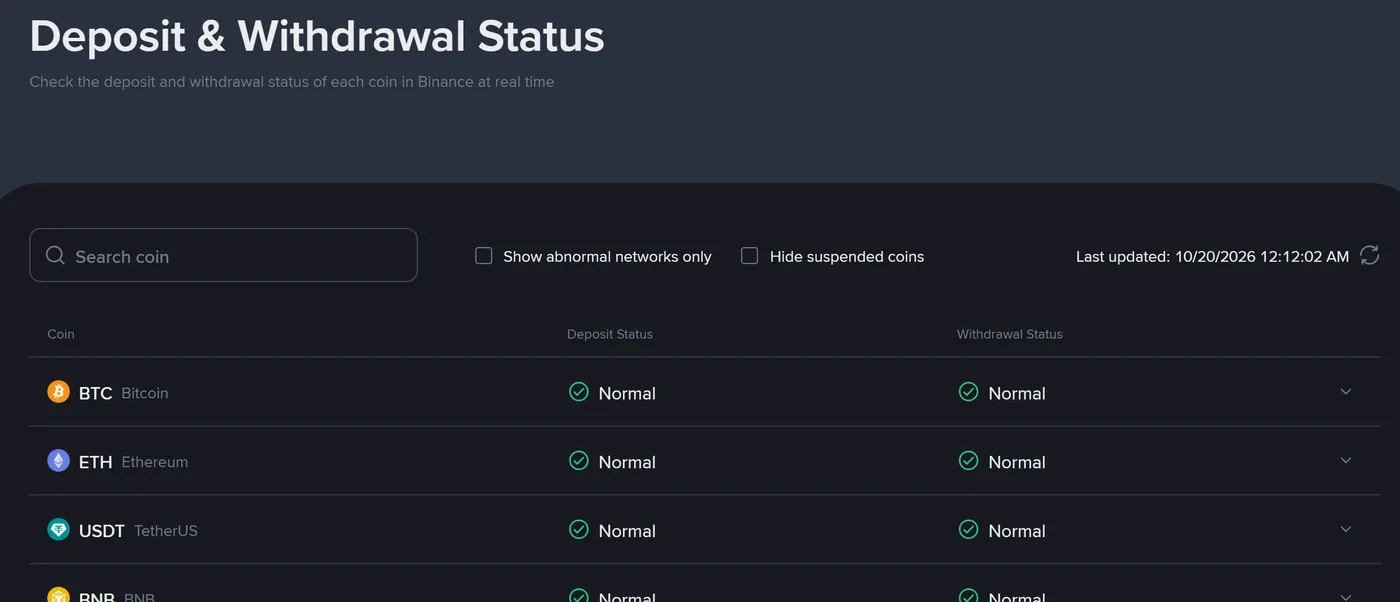This screenshot has width=1400, height=602.
Task: Tick the Hide suspended coins checkbox
Action: tap(749, 256)
